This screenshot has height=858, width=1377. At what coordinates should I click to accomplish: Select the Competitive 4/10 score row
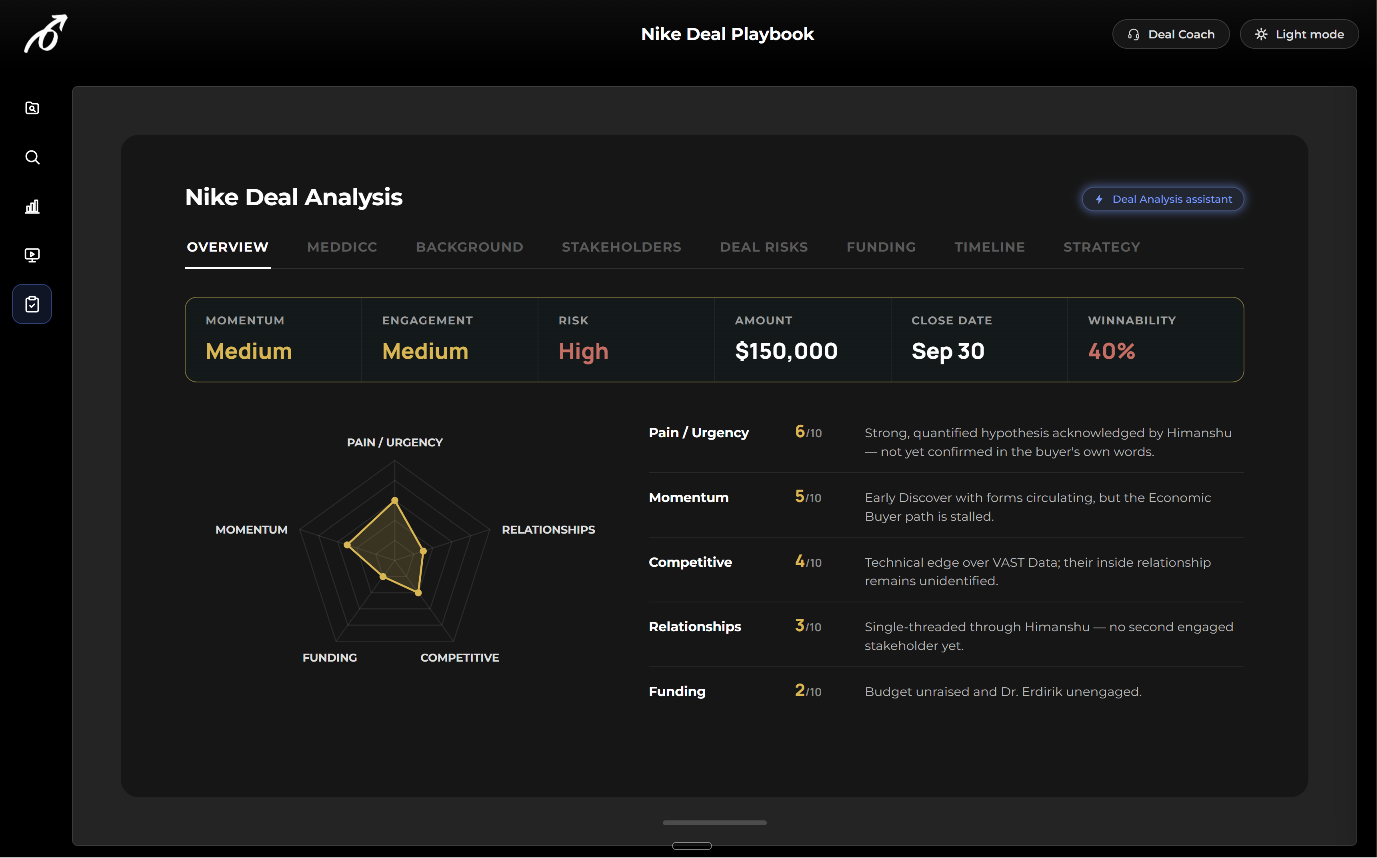pyautogui.click(x=946, y=571)
